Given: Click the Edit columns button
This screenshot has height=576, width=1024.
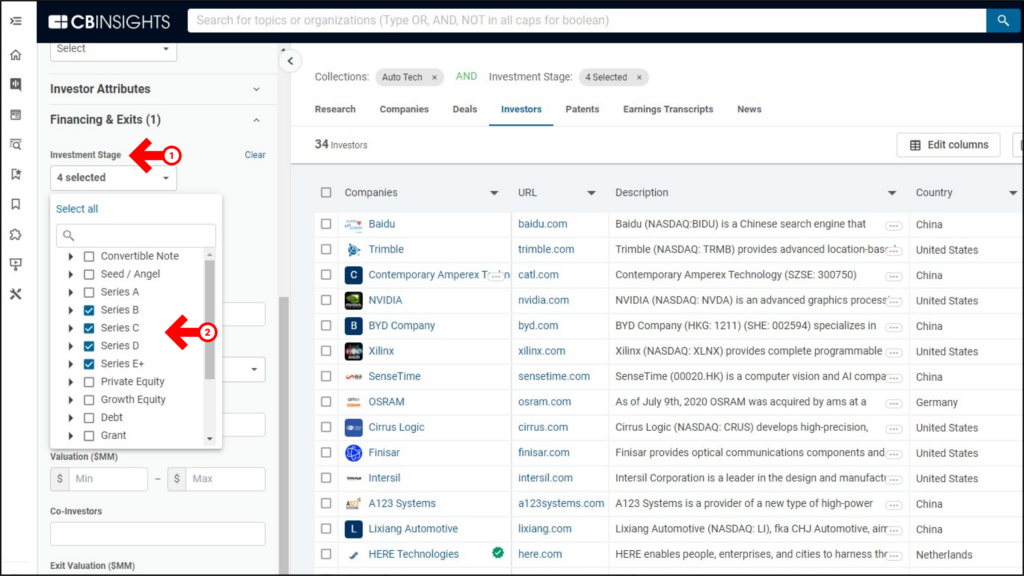Looking at the screenshot, I should [948, 145].
